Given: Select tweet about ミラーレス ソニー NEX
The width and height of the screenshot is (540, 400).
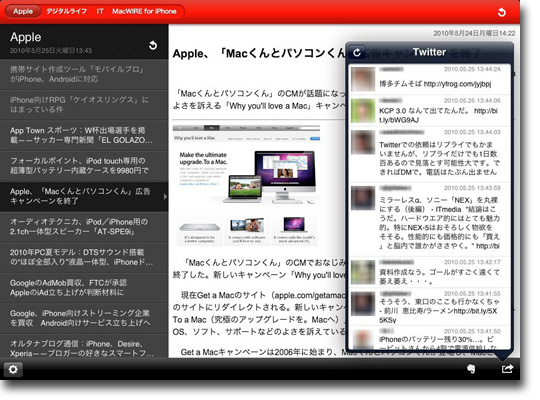Looking at the screenshot, I should point(429,219).
